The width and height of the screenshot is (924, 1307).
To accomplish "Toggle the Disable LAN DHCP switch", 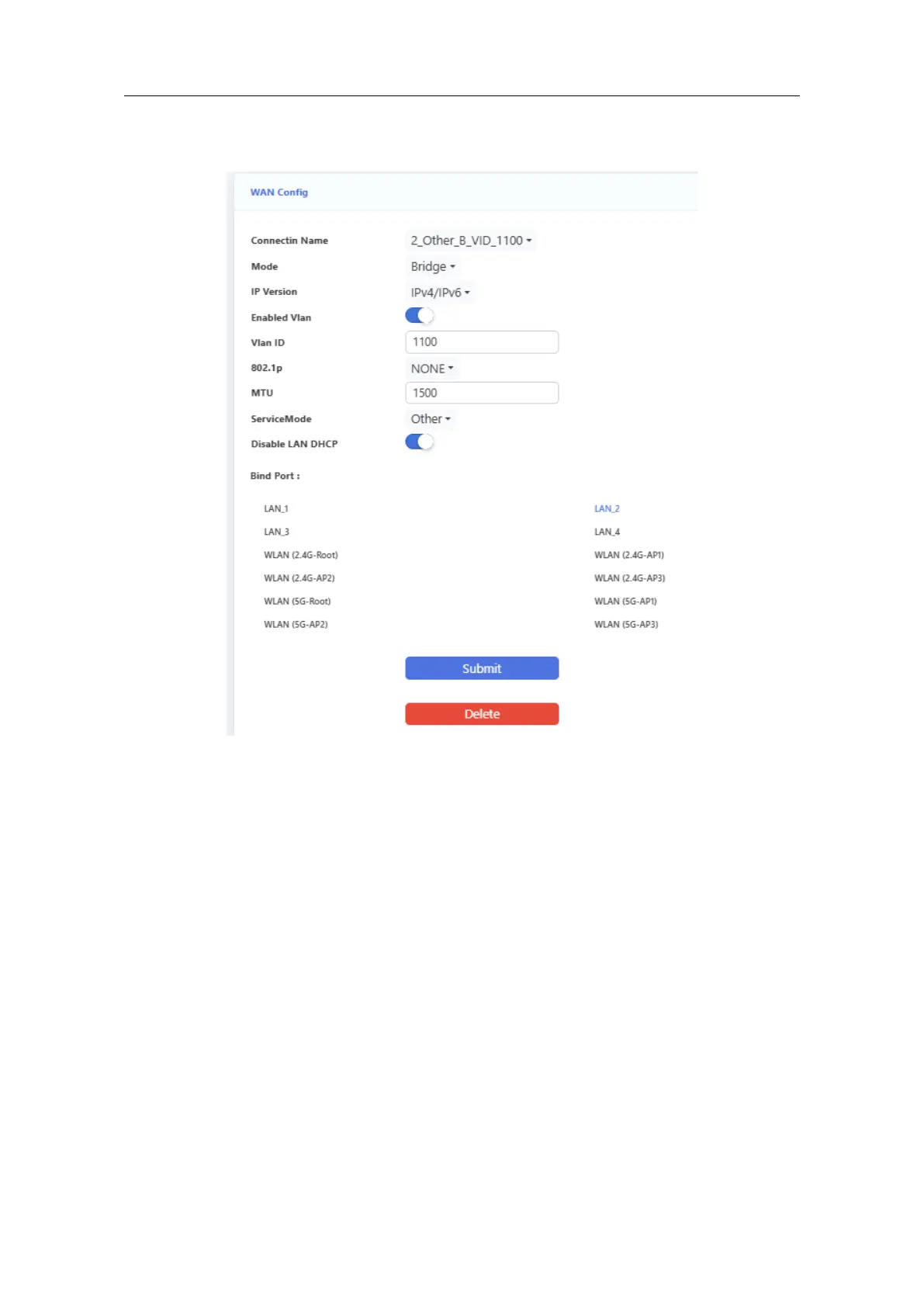I will tap(419, 442).
